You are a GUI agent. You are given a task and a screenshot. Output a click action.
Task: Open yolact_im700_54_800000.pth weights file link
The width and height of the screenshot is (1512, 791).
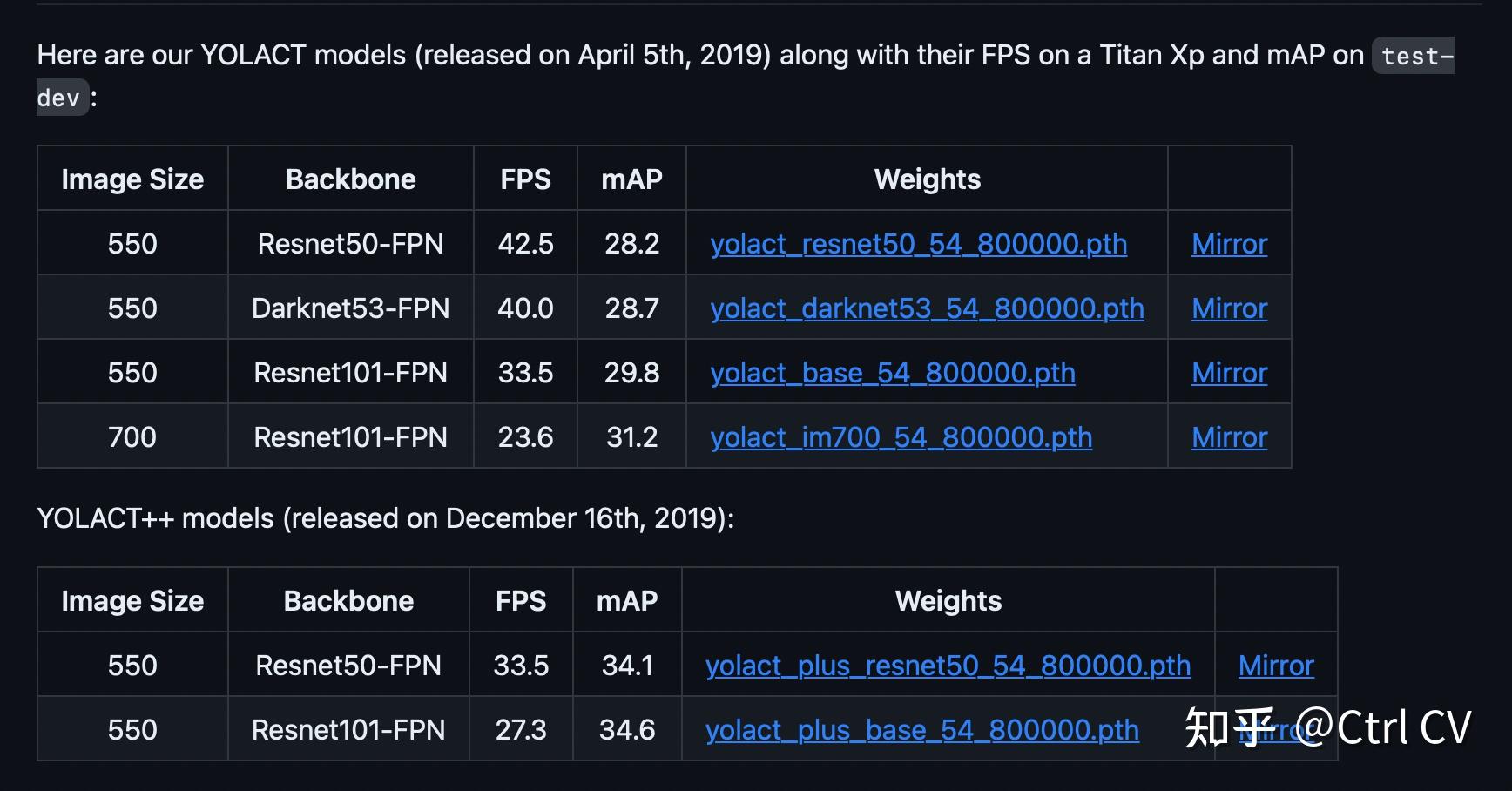[x=901, y=437]
